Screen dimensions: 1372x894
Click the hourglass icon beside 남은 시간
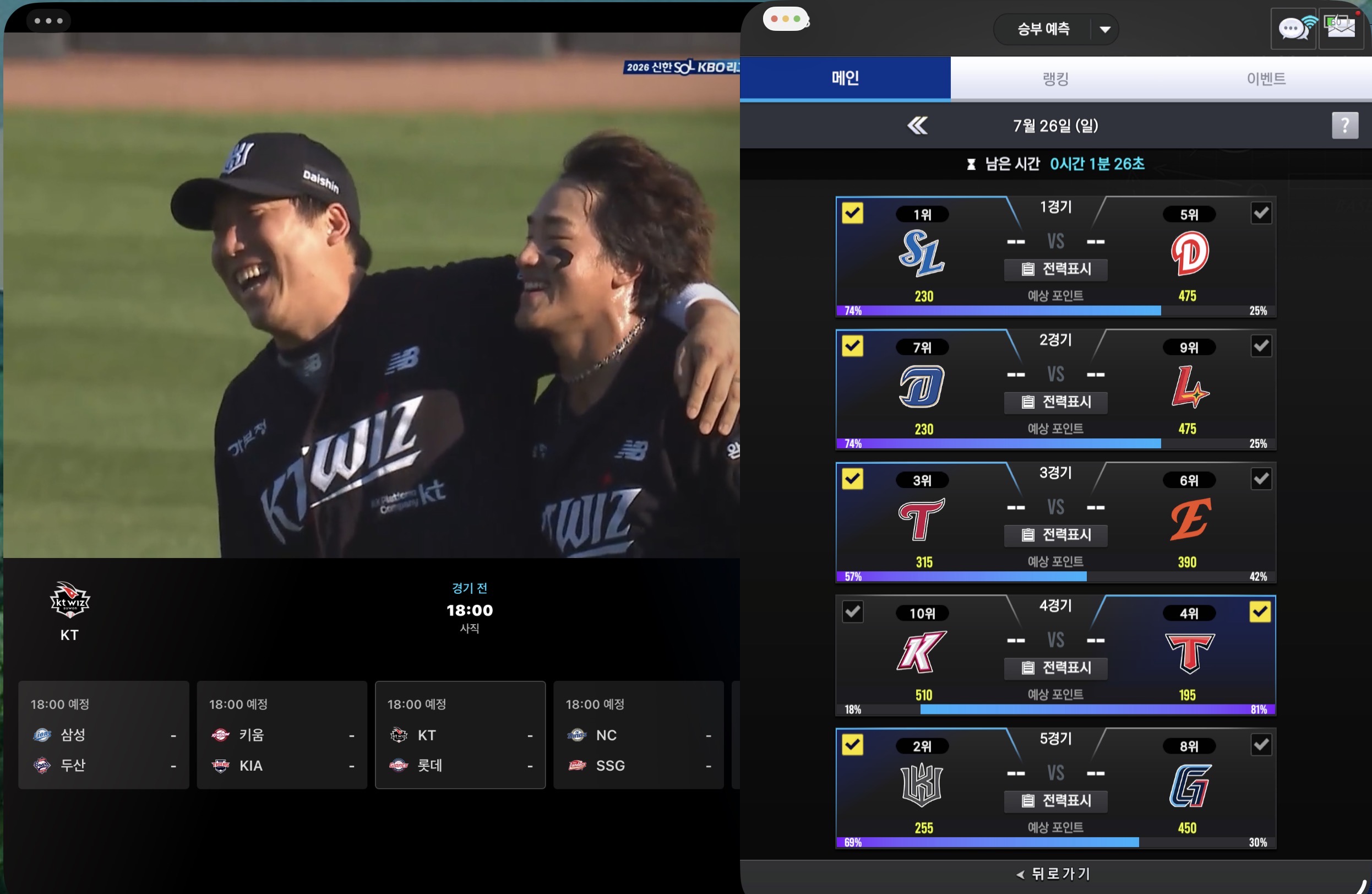pyautogui.click(x=971, y=164)
